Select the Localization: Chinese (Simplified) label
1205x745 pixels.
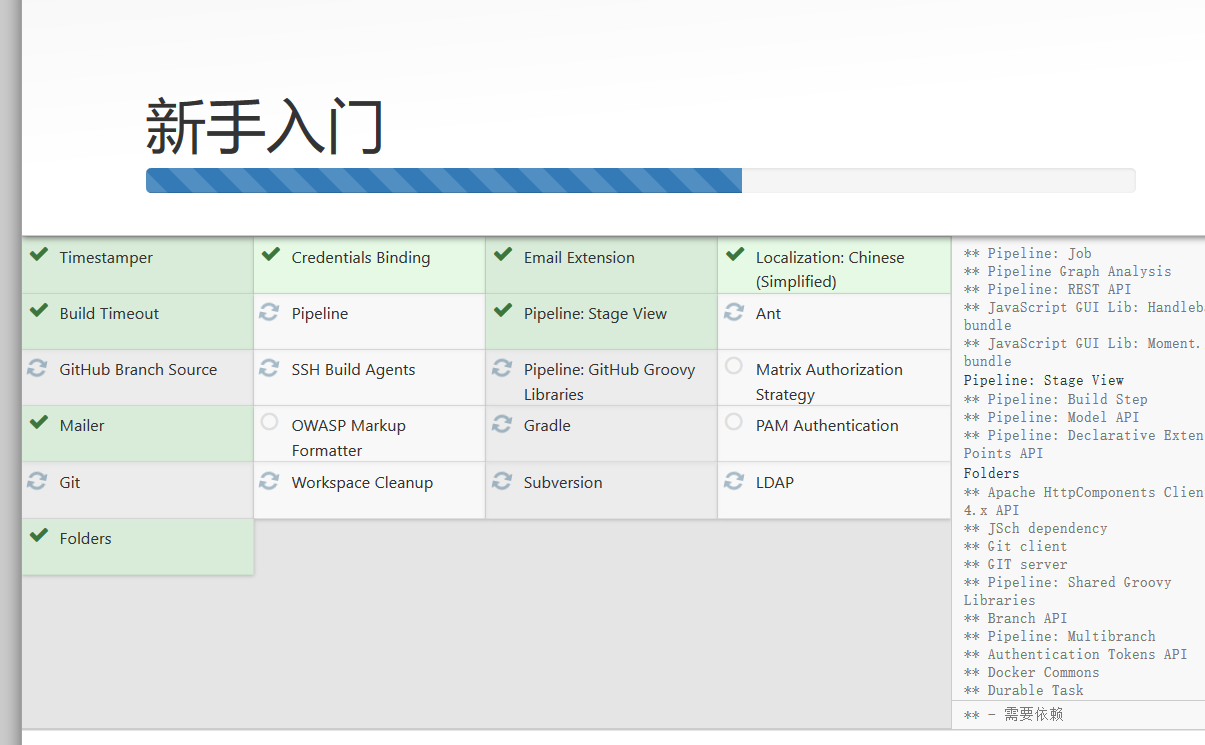click(x=830, y=270)
